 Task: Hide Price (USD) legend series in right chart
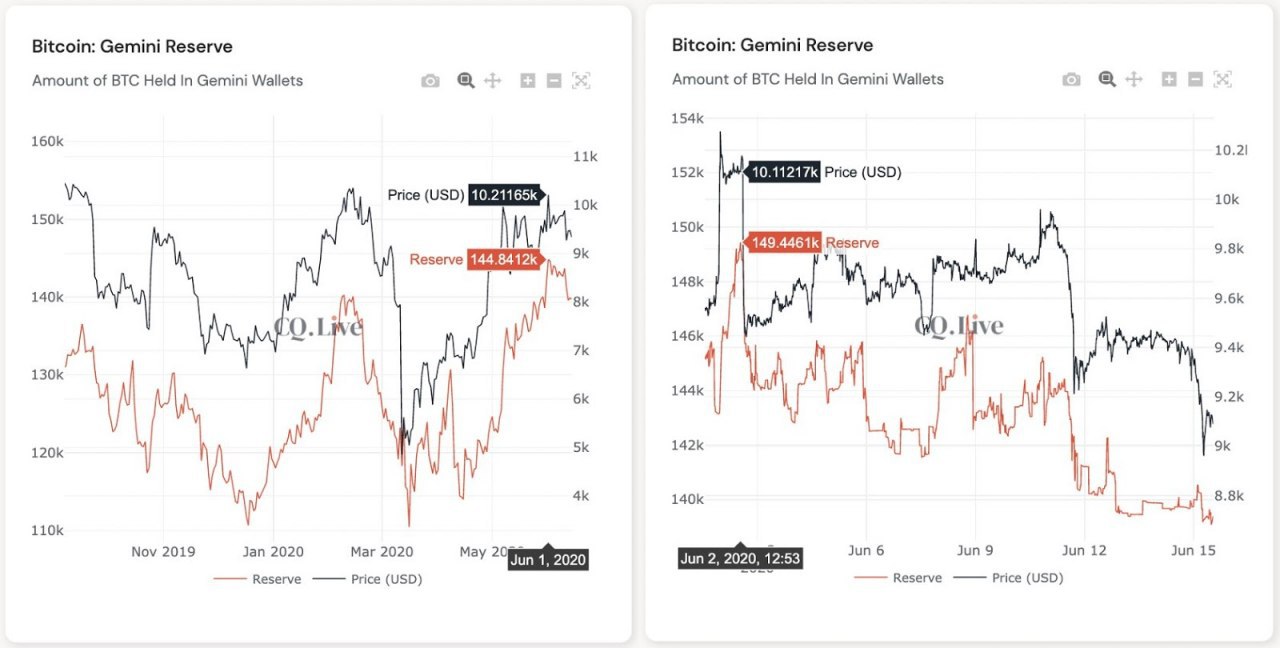coord(1021,578)
